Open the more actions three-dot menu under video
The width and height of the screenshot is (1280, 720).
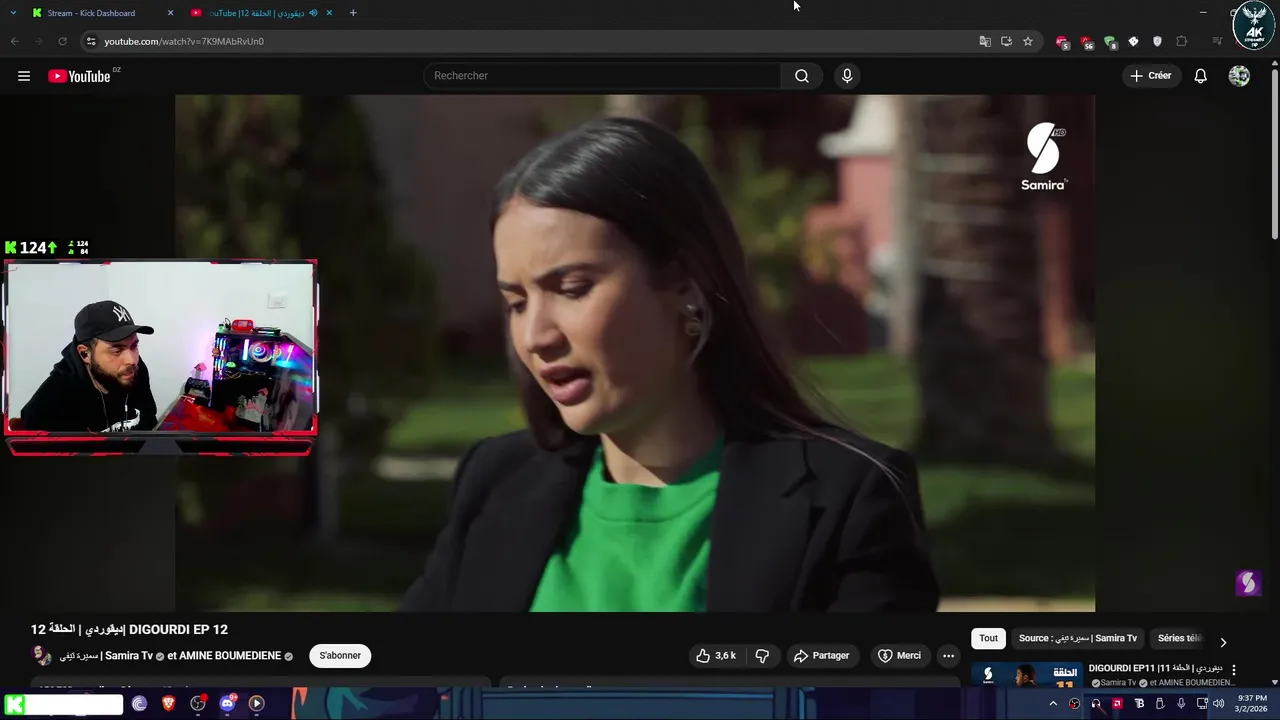pos(948,656)
